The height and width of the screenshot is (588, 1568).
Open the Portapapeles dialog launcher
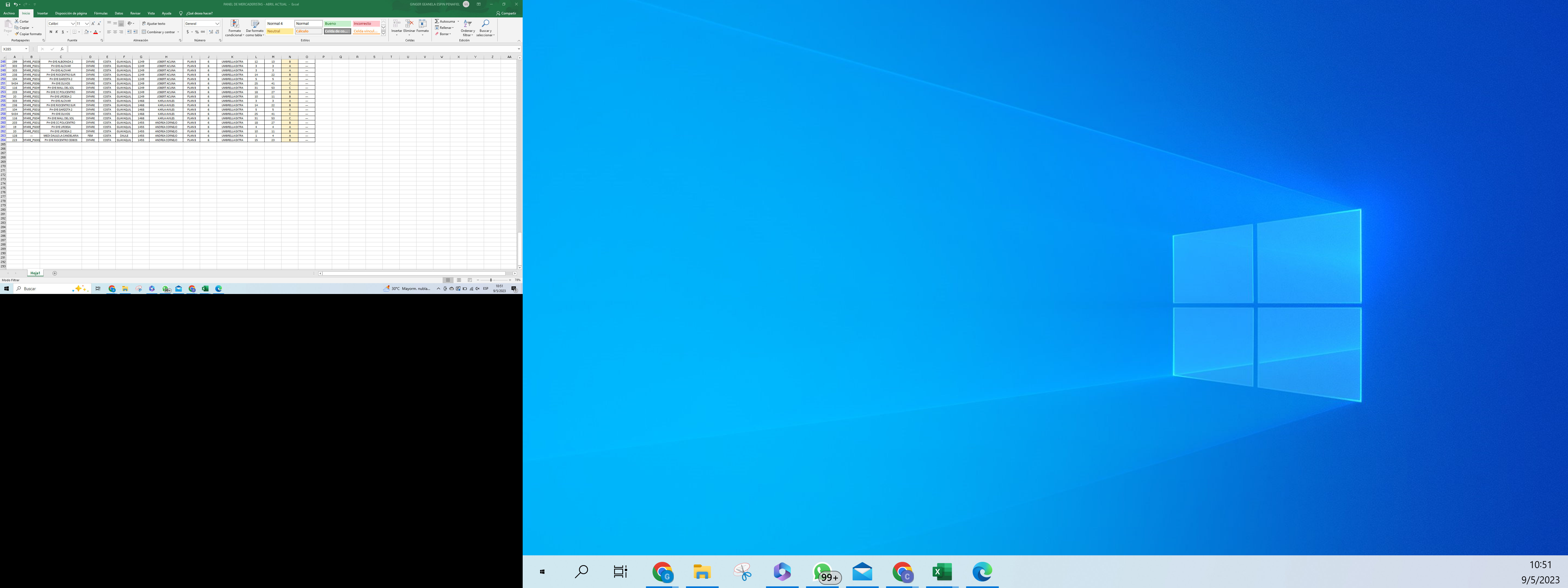tap(44, 40)
